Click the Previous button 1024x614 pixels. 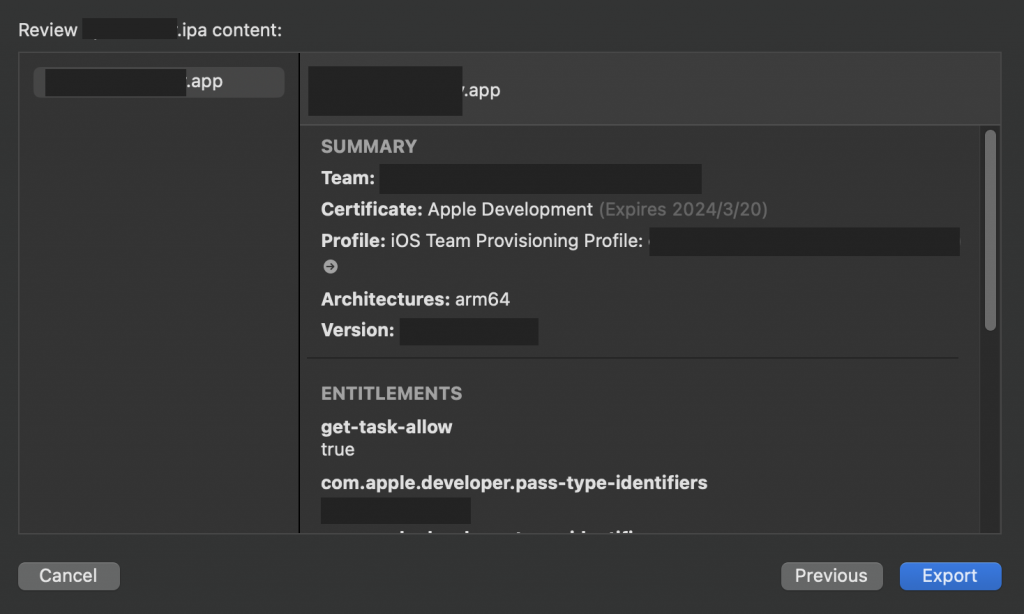[x=831, y=575]
